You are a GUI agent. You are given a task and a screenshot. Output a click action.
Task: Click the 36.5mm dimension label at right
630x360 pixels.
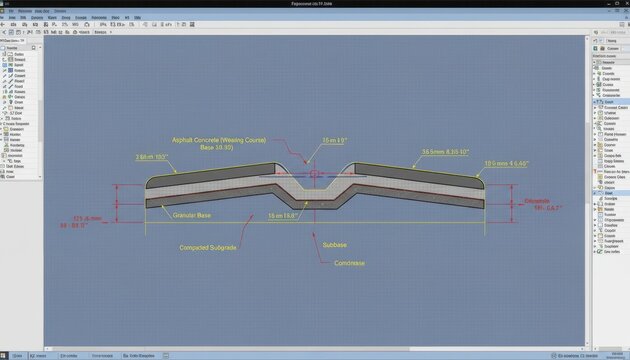445,152
